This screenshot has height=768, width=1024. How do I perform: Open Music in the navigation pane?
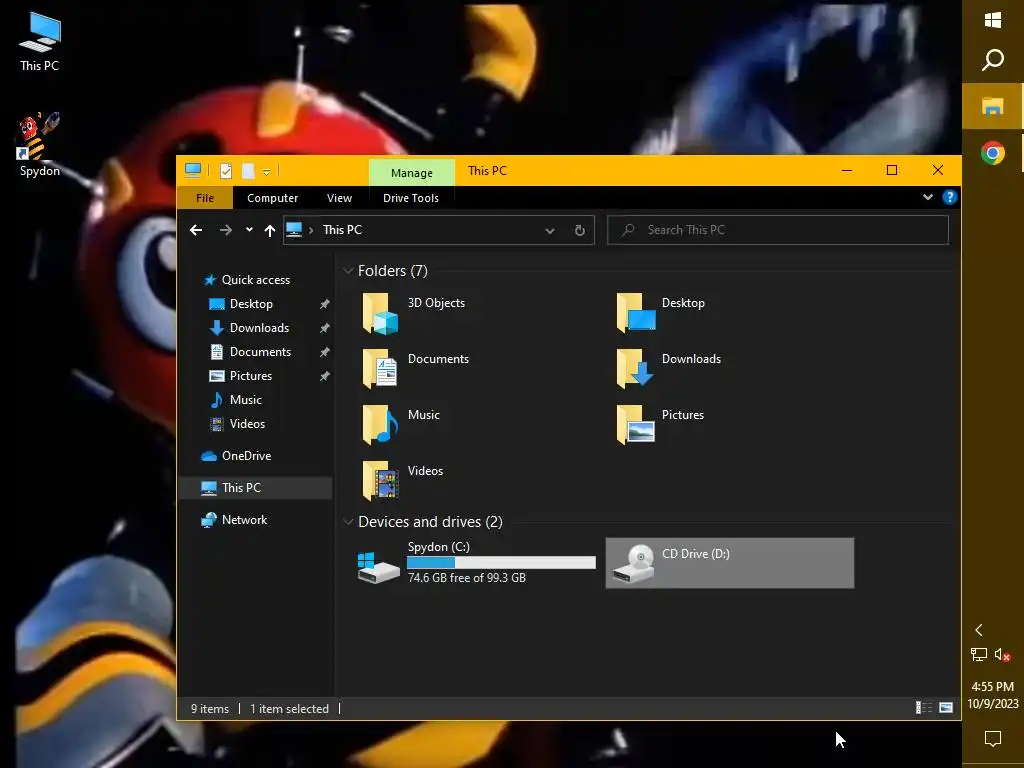click(x=246, y=400)
